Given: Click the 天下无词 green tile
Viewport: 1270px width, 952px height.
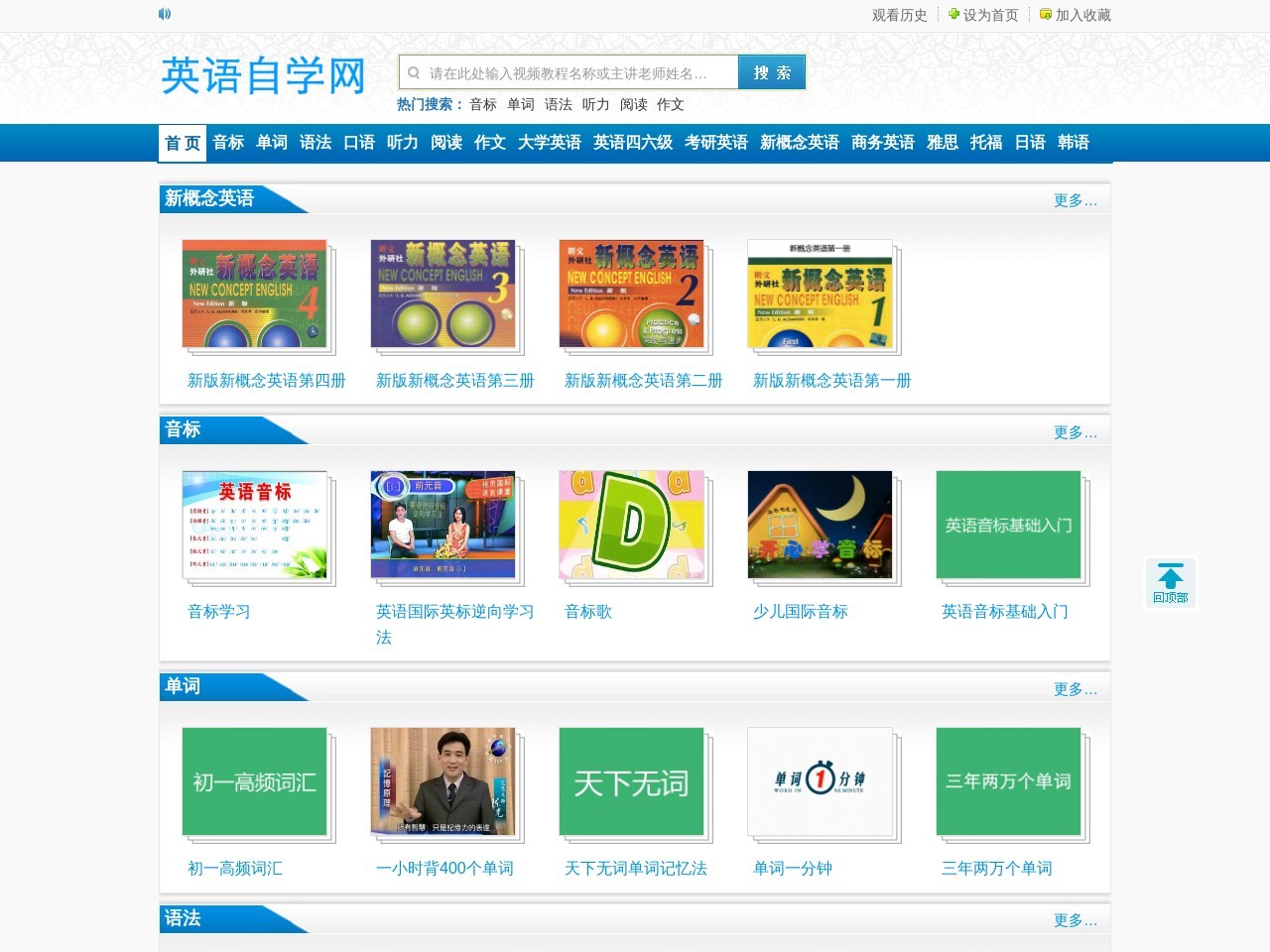Looking at the screenshot, I should (x=632, y=781).
